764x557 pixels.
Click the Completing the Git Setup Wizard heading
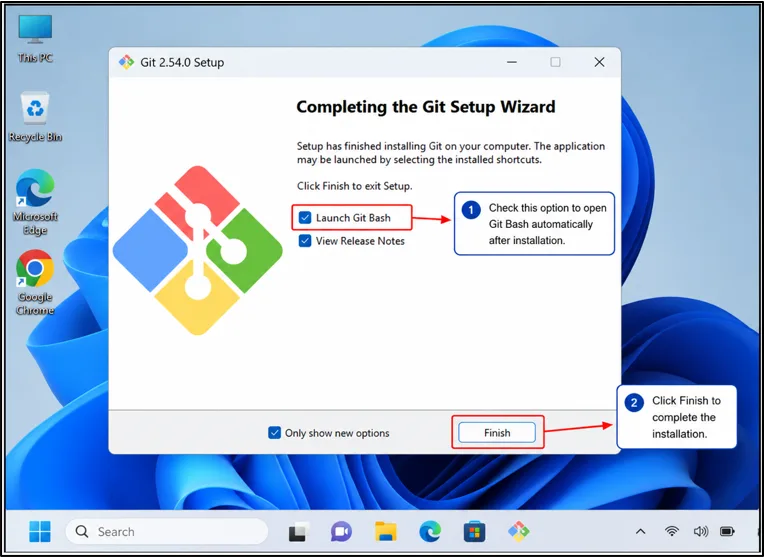tap(426, 107)
